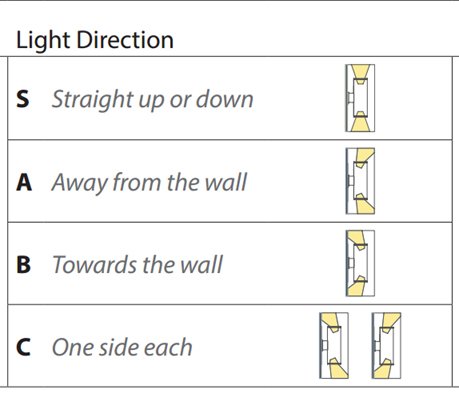Viewport: 459px width, 406px height.
Task: Select option code A
Action: click(24, 182)
